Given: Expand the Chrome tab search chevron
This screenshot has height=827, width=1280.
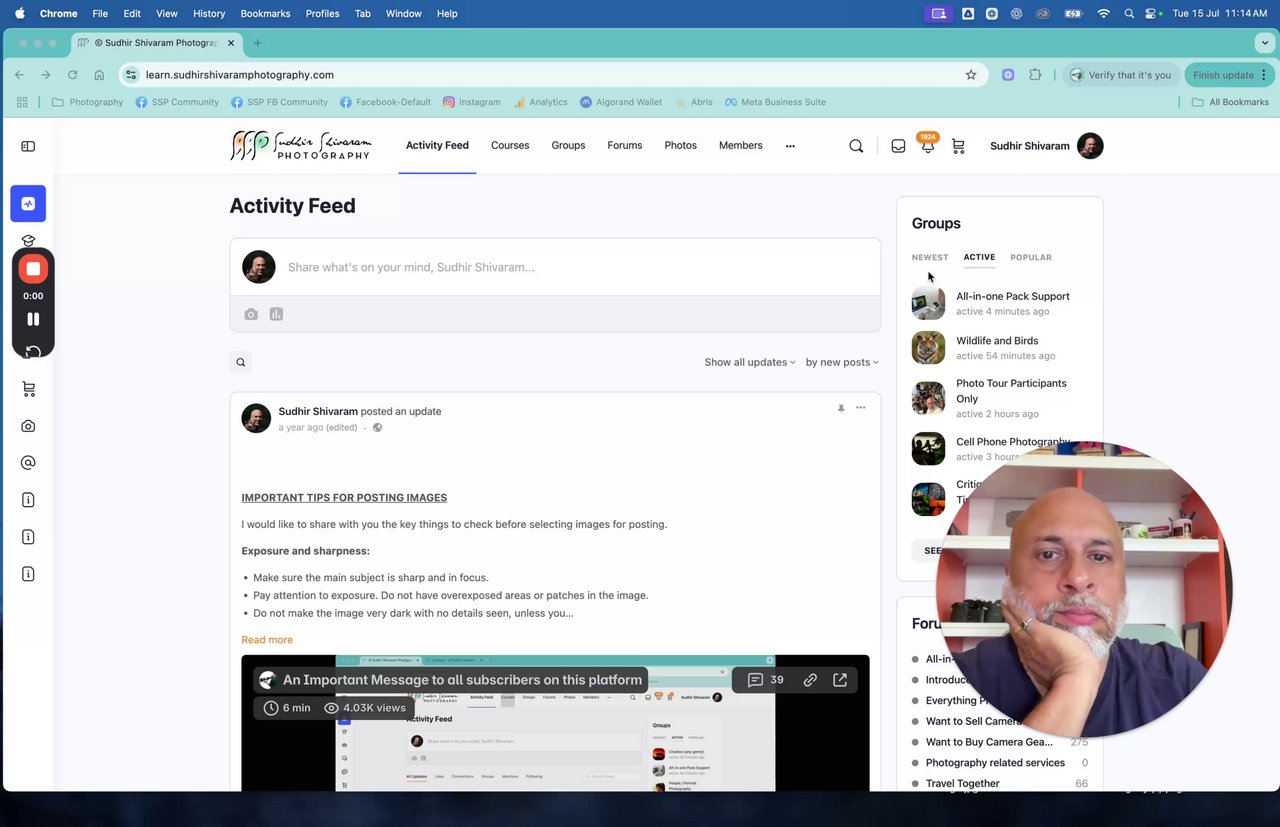Looking at the screenshot, I should pos(1265,43).
